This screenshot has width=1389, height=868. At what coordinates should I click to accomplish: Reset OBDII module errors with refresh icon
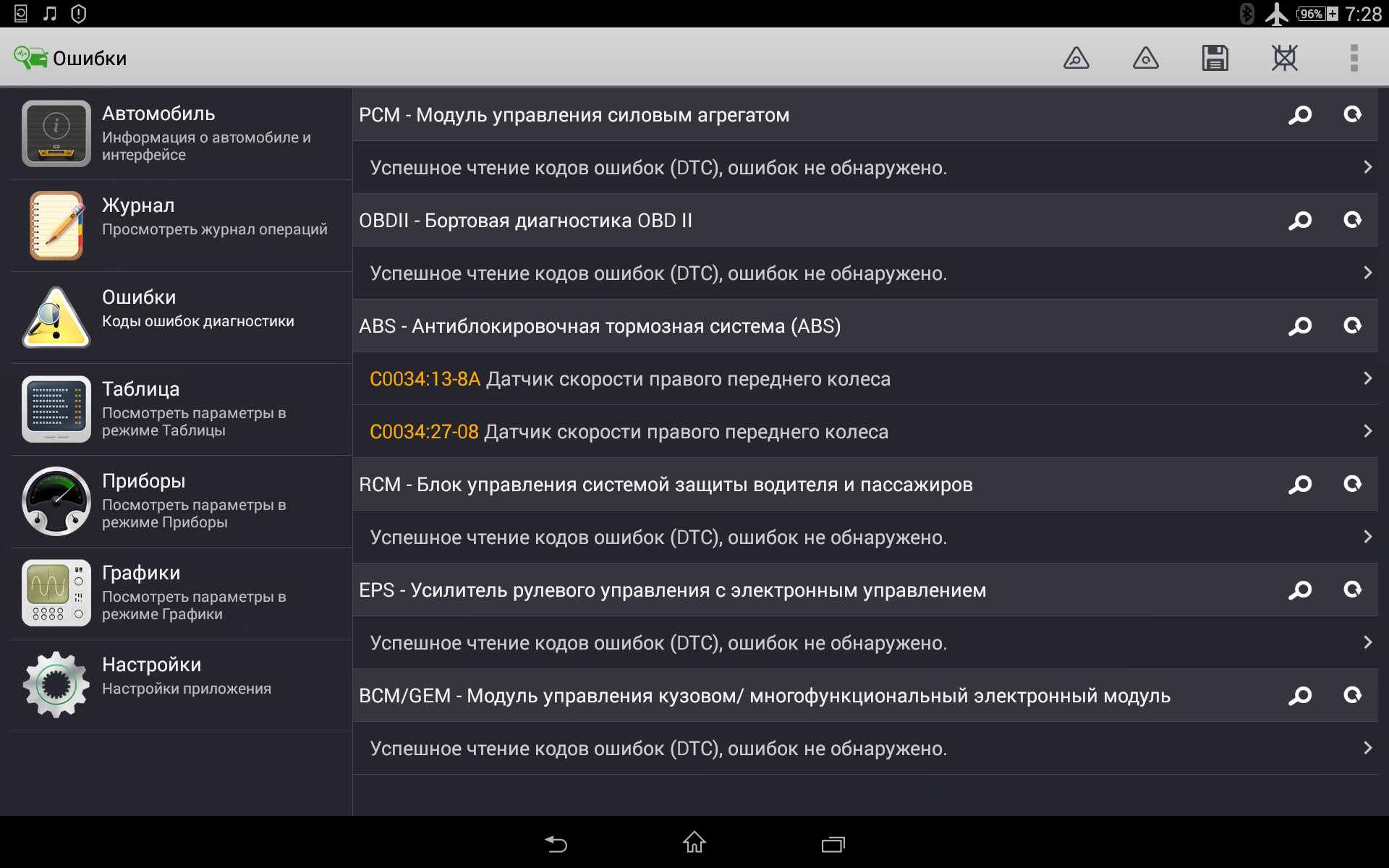(1352, 221)
